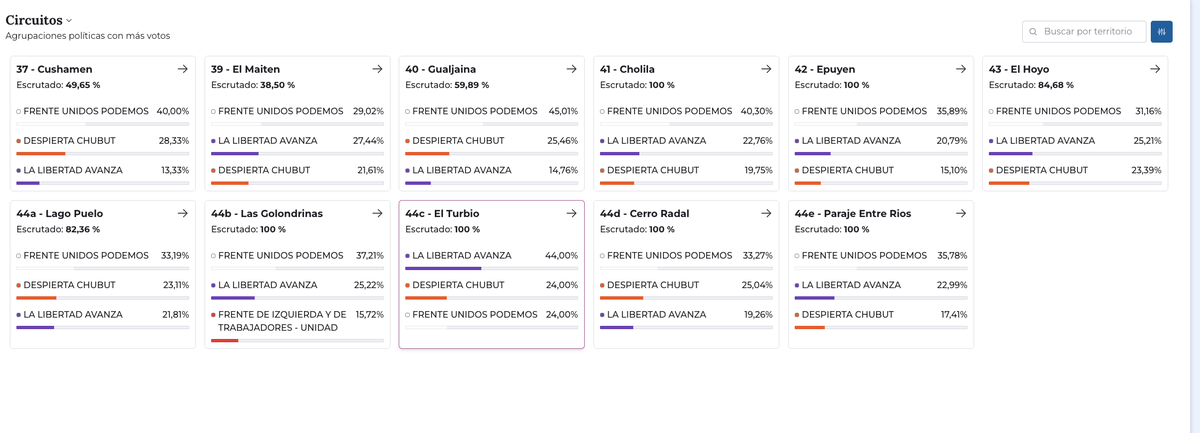Screen dimensions: 1200x433
Task: Click the 40,00% value in Cushamen card
Action: [173, 111]
